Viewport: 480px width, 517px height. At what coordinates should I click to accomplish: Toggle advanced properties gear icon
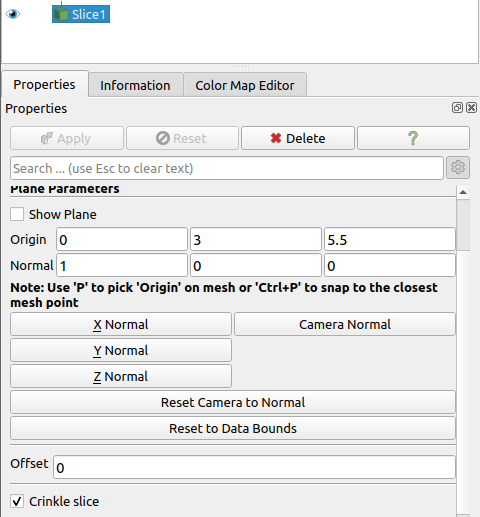click(x=458, y=167)
